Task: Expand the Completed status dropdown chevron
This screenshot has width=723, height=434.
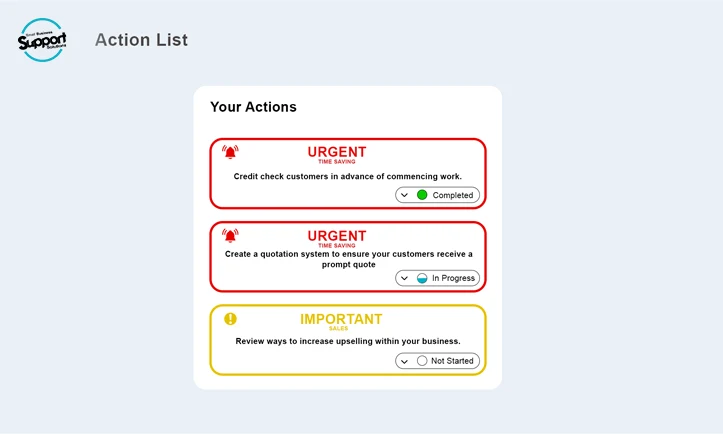Action: pos(404,195)
